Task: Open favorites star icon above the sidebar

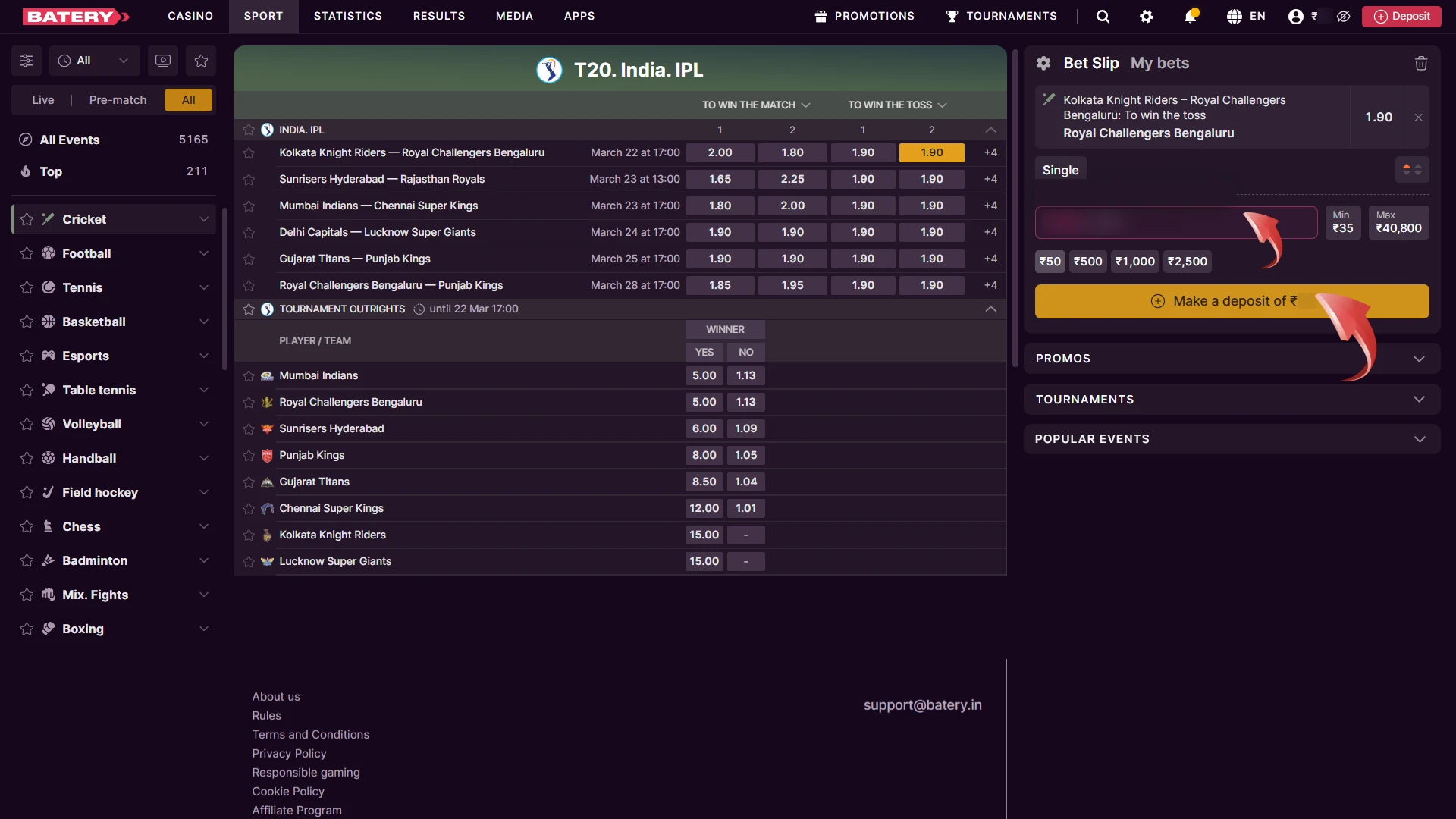Action: [x=200, y=61]
